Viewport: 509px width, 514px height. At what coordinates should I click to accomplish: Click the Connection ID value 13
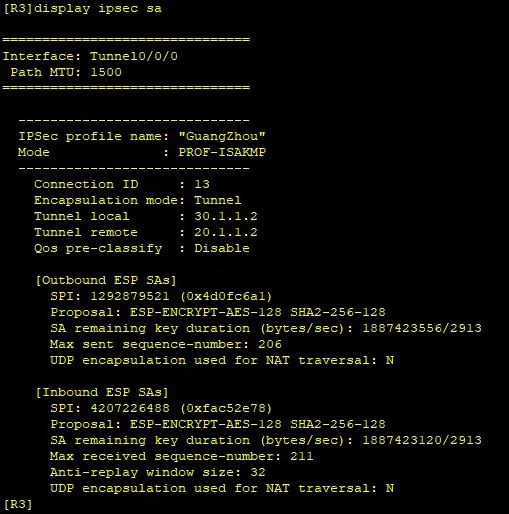[x=202, y=184]
